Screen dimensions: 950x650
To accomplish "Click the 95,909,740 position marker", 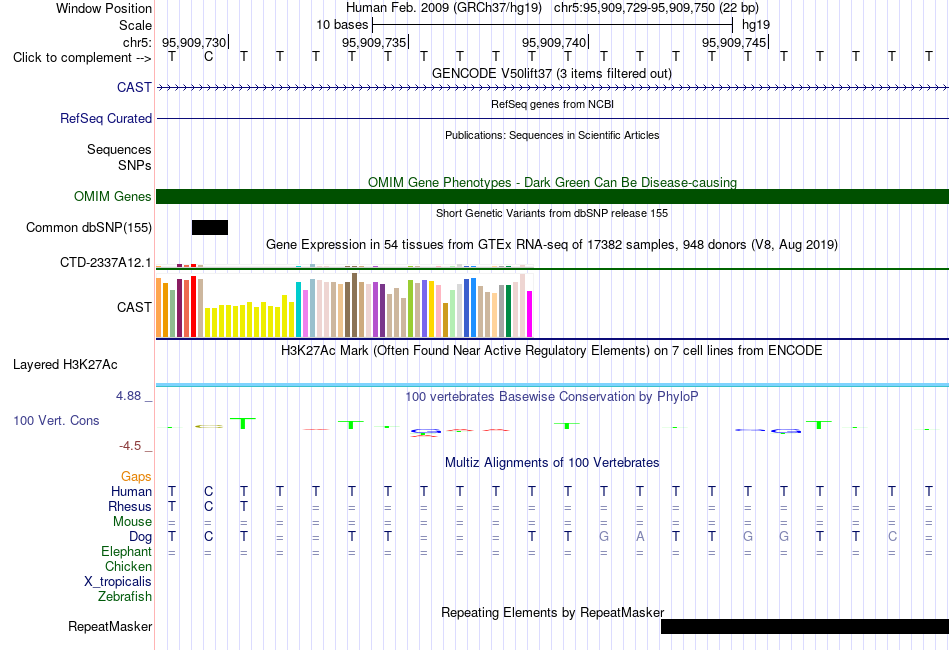I will 554,42.
